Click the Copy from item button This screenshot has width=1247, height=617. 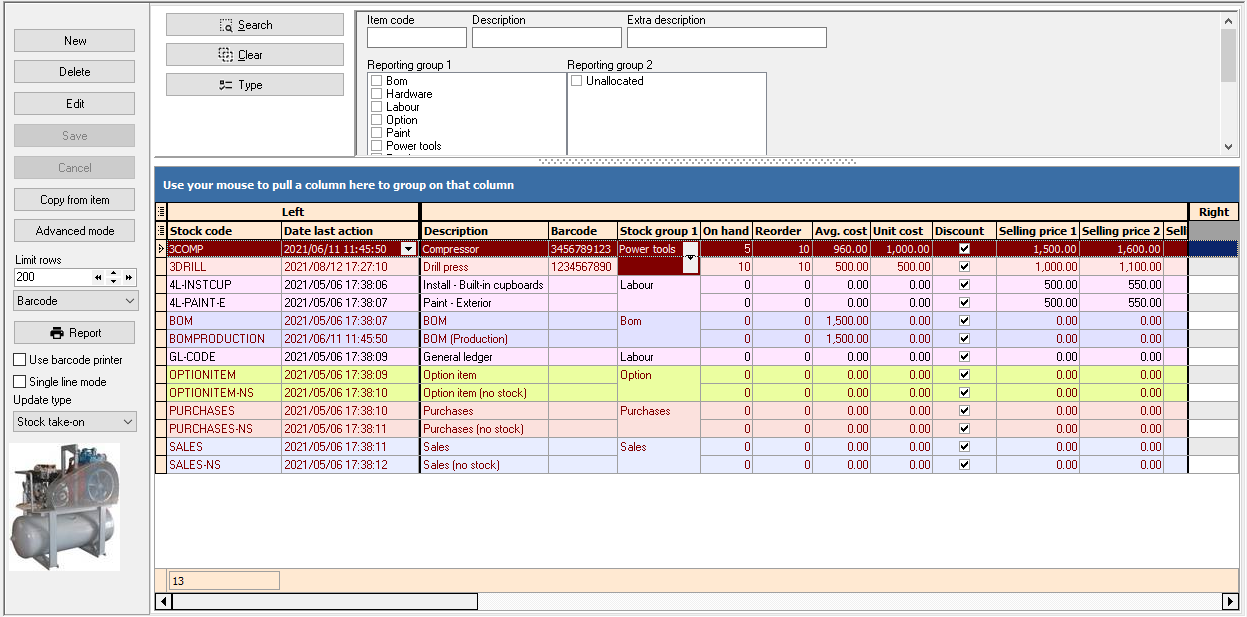click(x=74, y=200)
